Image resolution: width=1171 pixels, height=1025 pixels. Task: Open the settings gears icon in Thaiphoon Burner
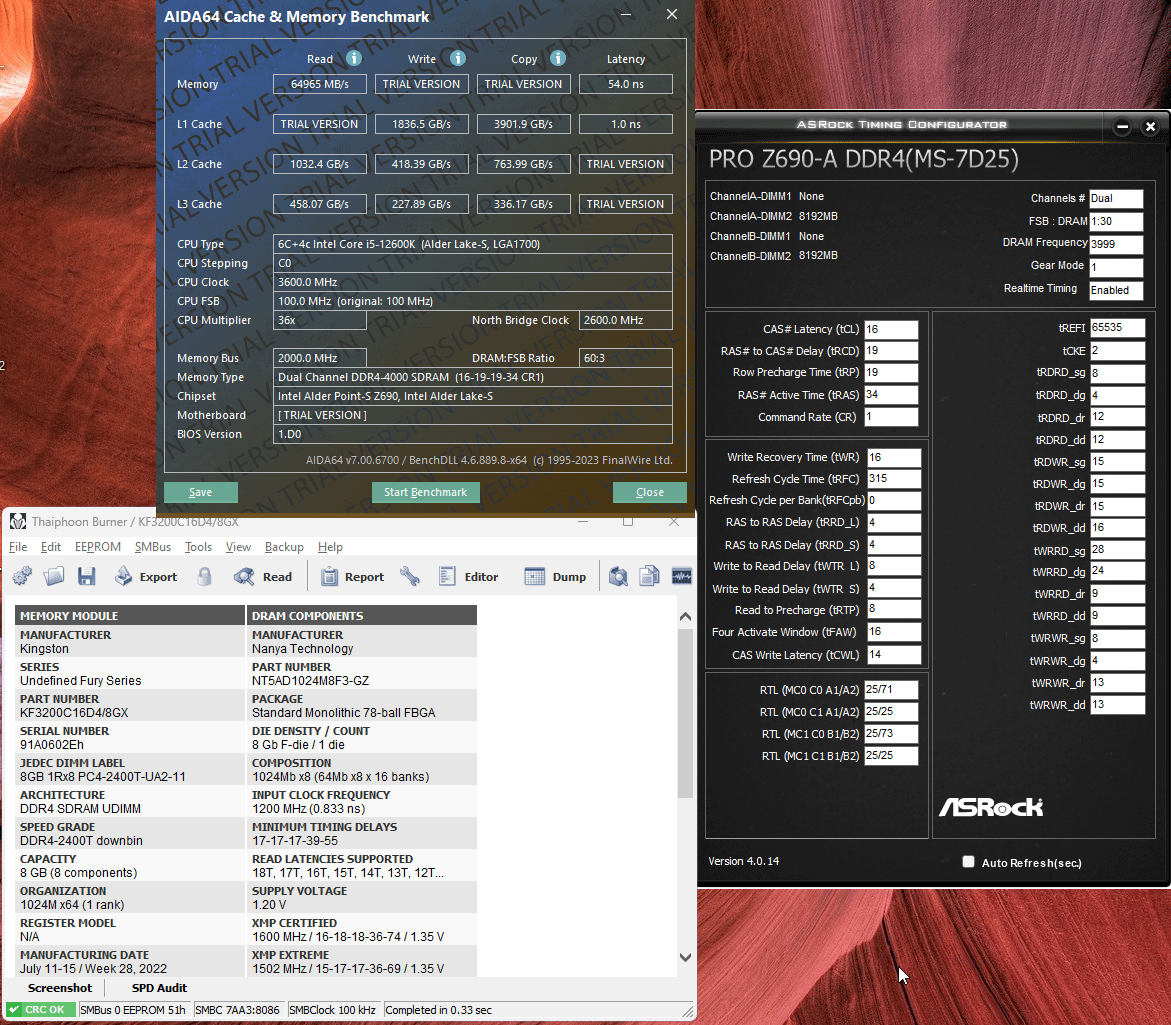click(x=22, y=576)
